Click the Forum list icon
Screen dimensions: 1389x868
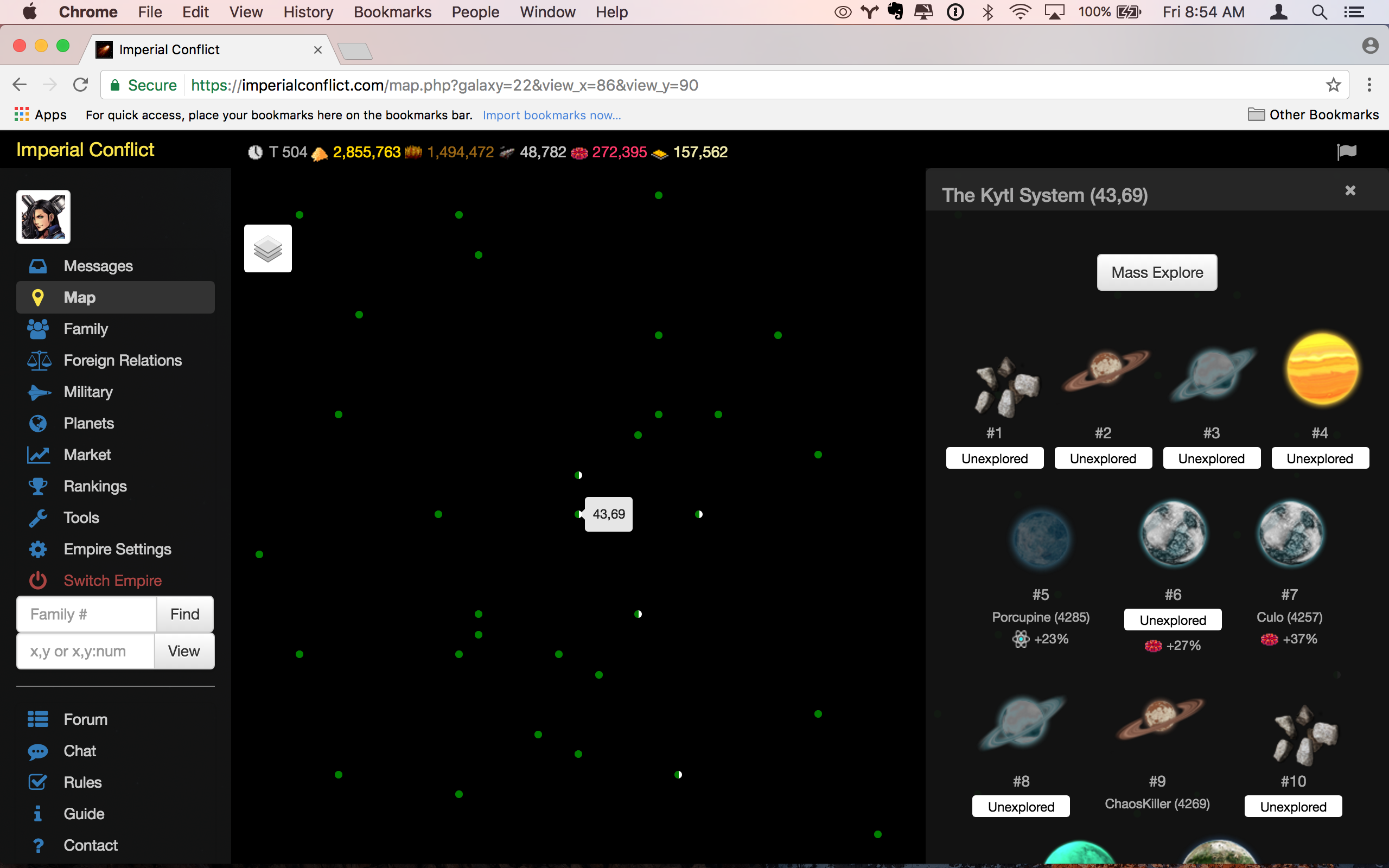pyautogui.click(x=38, y=719)
